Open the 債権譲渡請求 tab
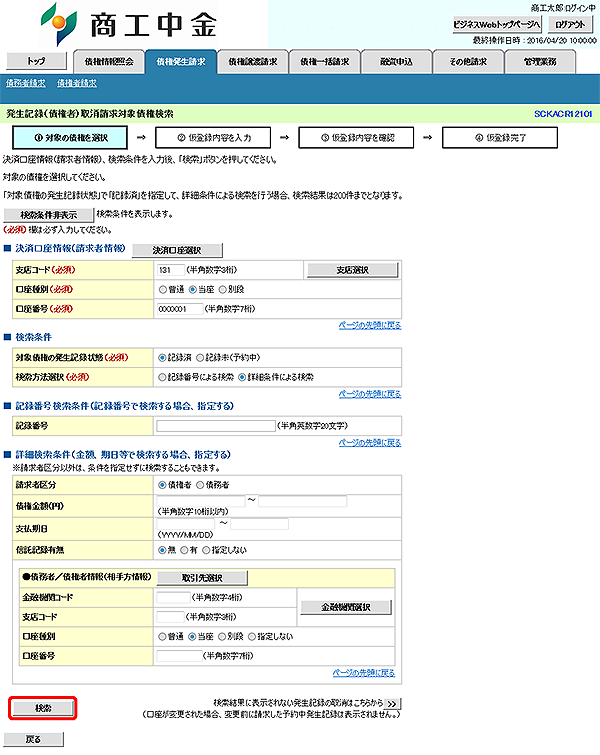 pyautogui.click(x=252, y=62)
